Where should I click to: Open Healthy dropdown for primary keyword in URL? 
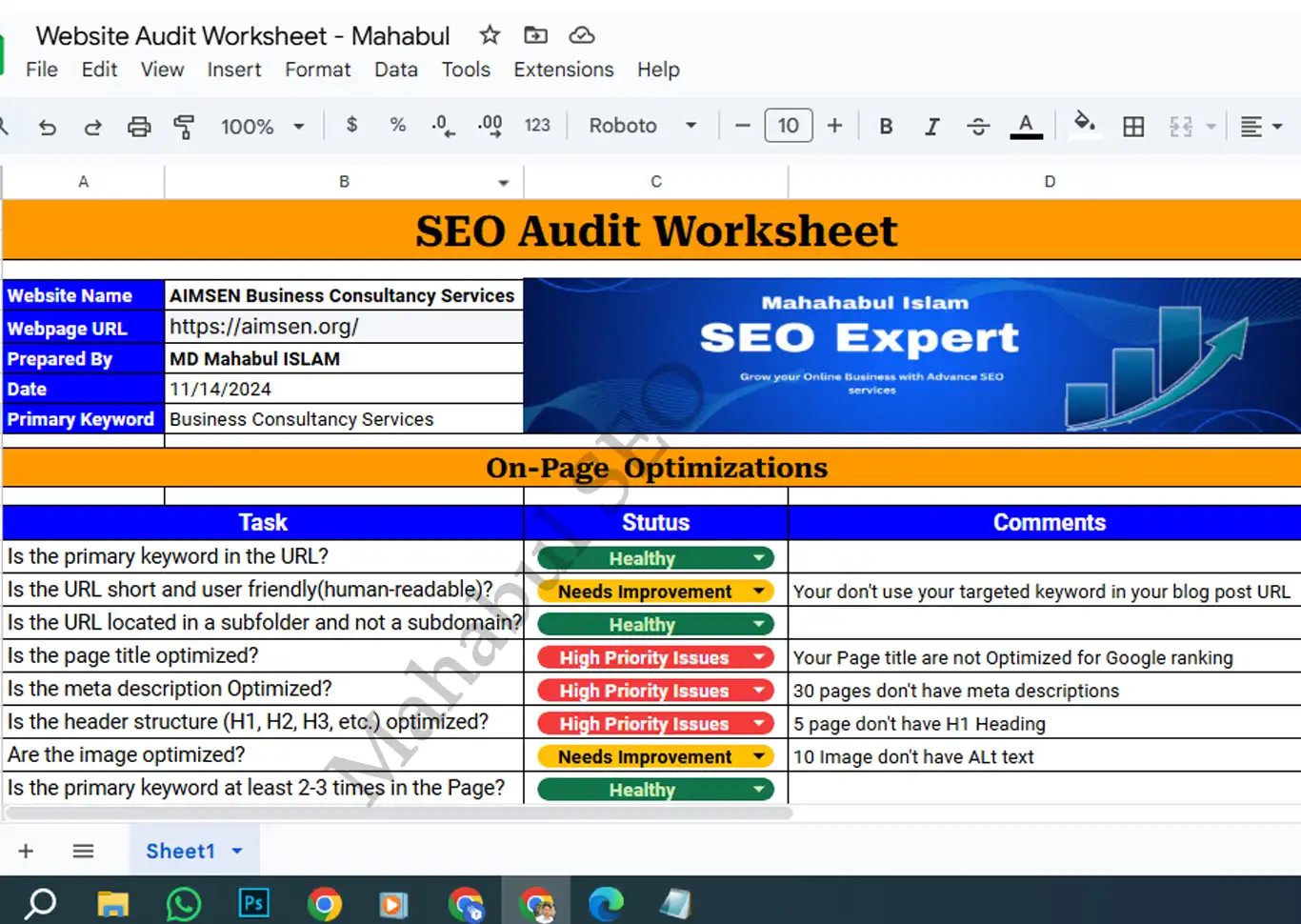tap(759, 558)
